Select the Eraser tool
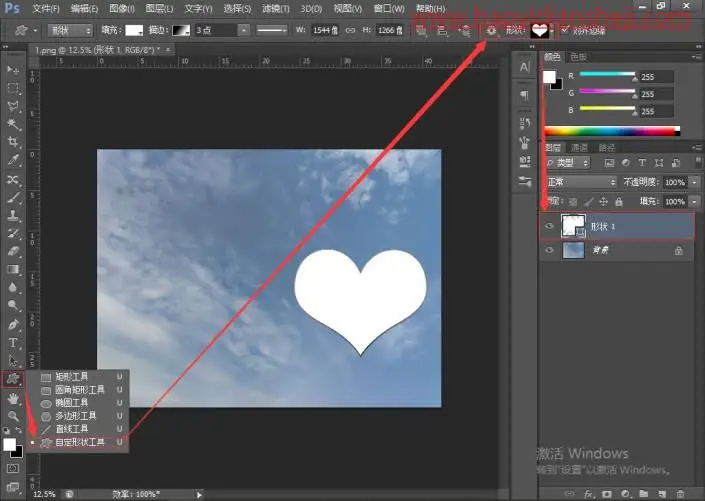 point(13,251)
